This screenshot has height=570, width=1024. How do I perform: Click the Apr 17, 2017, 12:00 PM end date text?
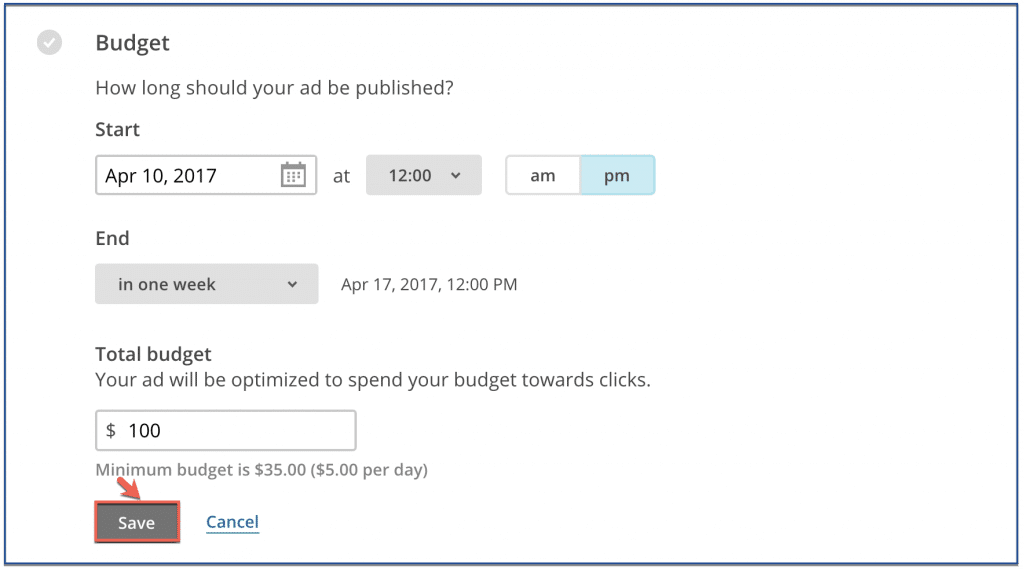tap(429, 285)
